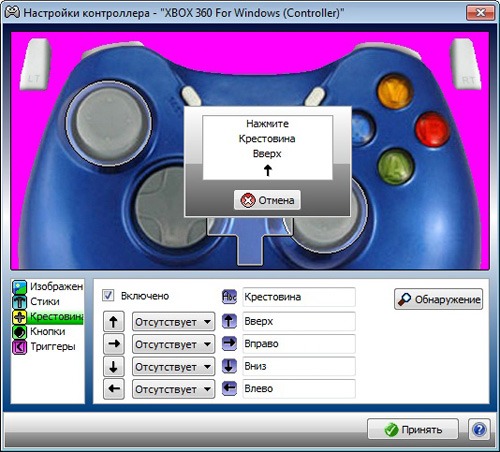Select the Крестовина list item
Screen dimensions: 500x452
click(x=48, y=317)
